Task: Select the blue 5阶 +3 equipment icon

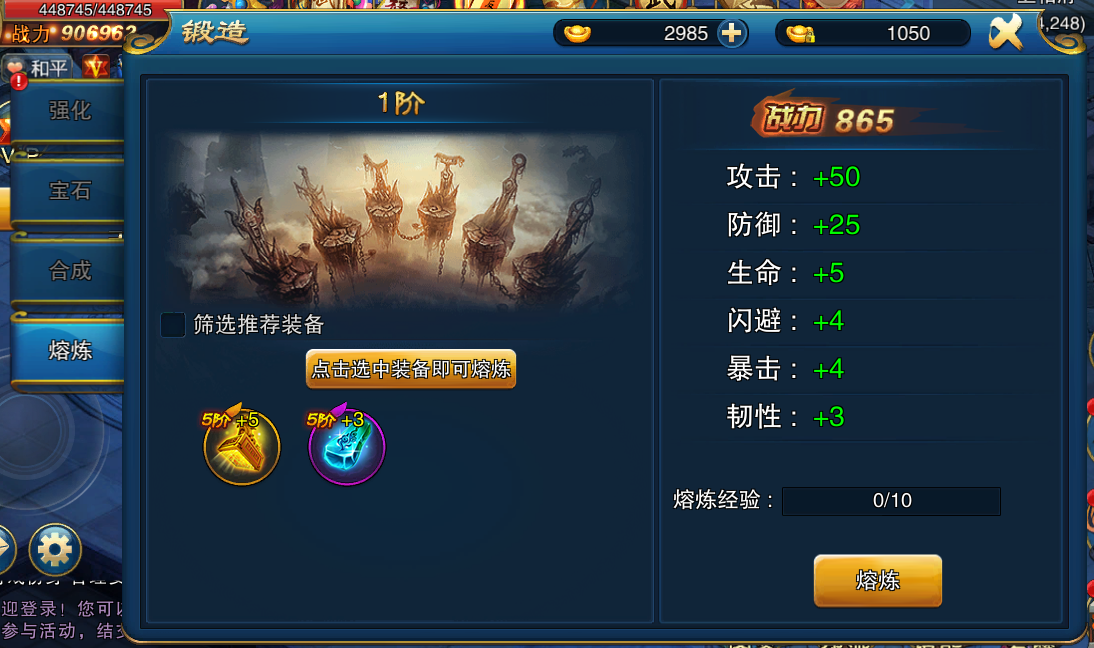Action: click(347, 446)
